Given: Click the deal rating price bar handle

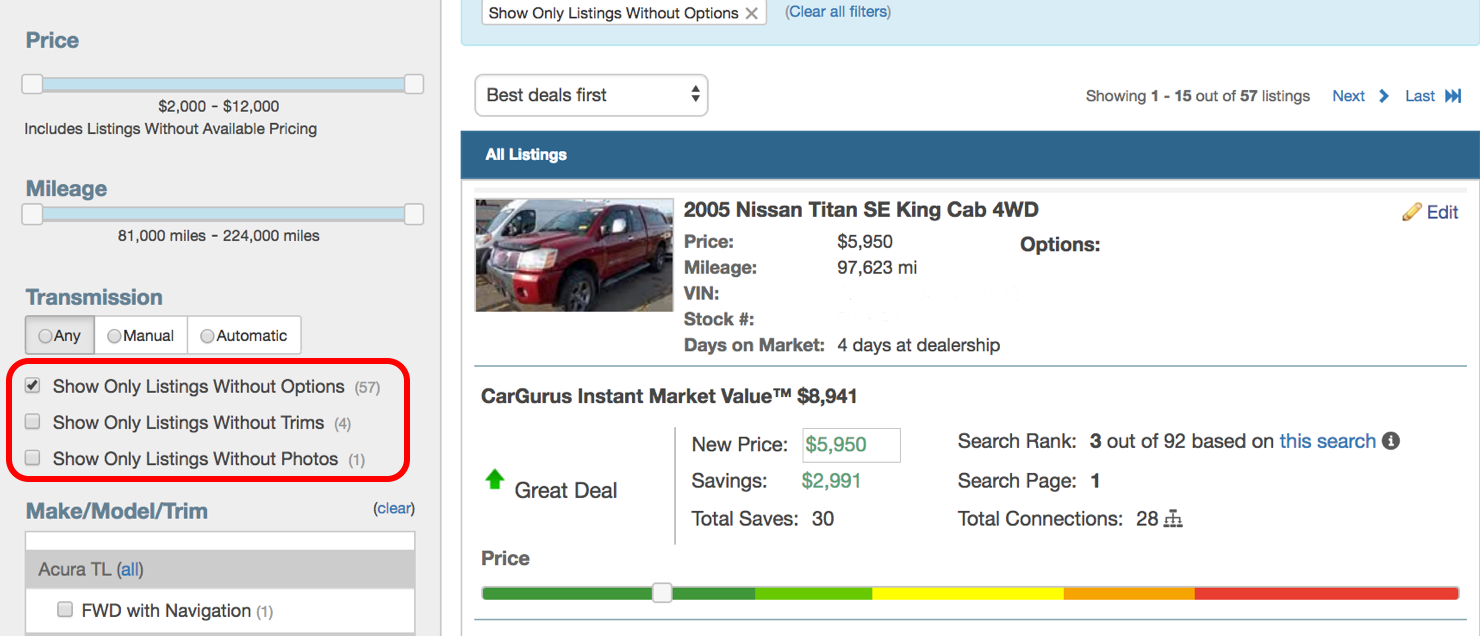Looking at the screenshot, I should click(662, 593).
